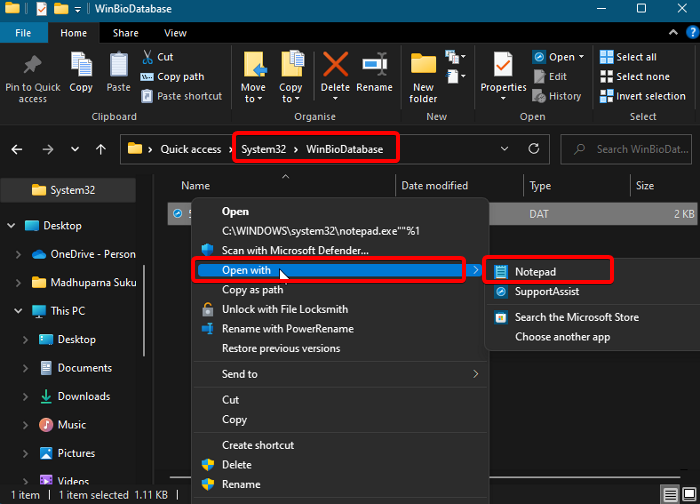Click the Search WinBioDatabase input field
Image resolution: width=700 pixels, height=504 pixels.
click(x=640, y=149)
